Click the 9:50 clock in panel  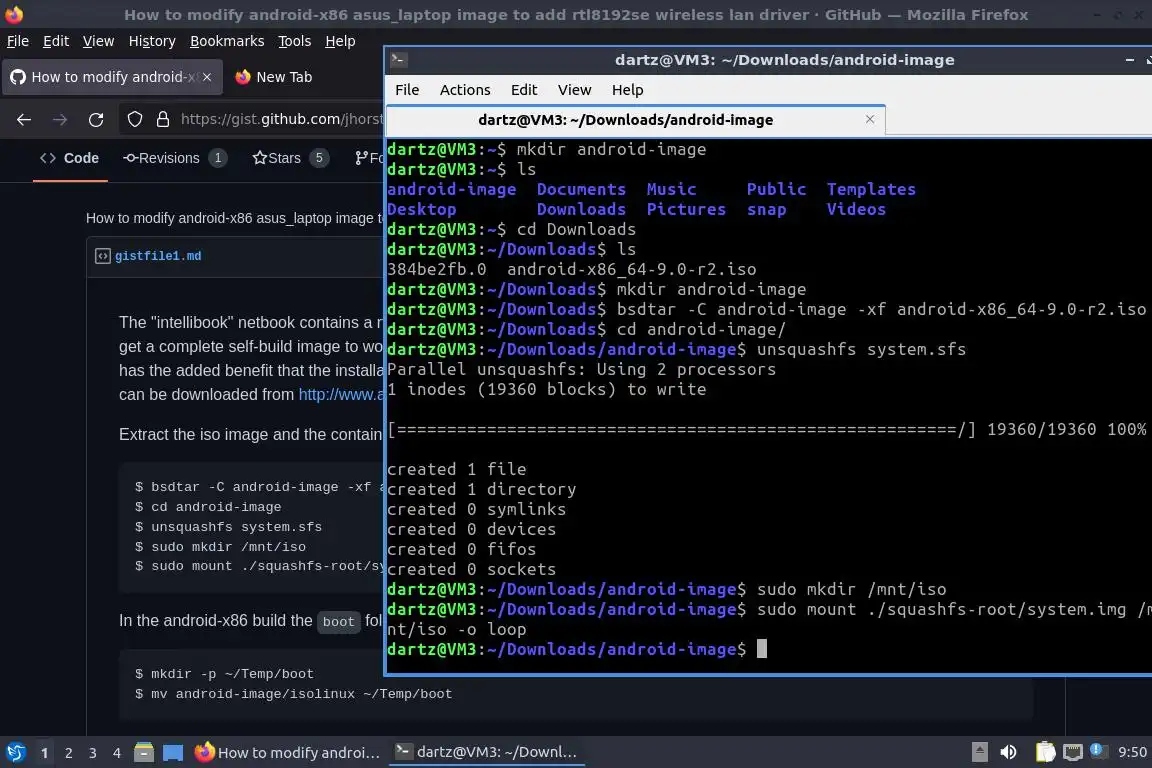(1132, 752)
